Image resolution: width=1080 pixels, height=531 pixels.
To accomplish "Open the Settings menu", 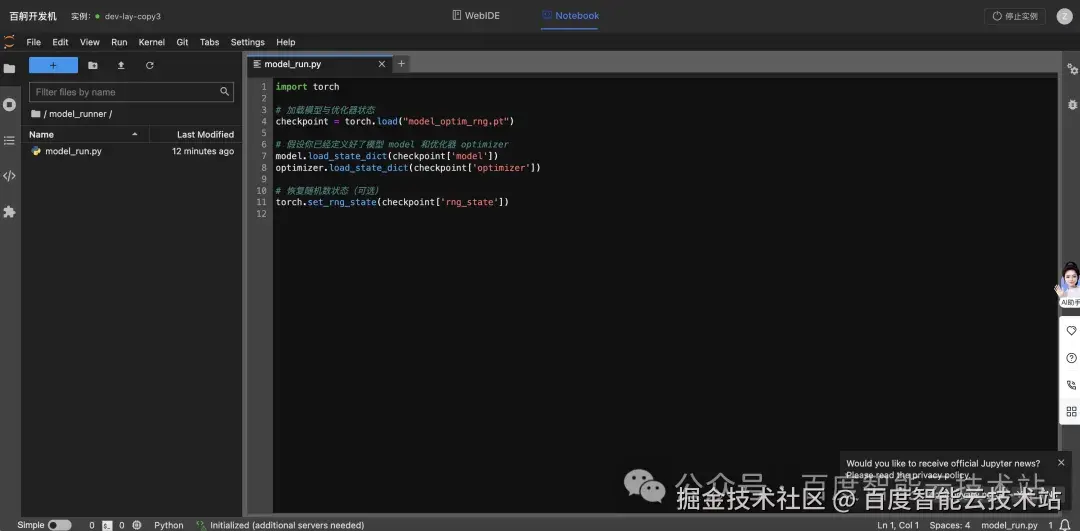I will tap(247, 42).
